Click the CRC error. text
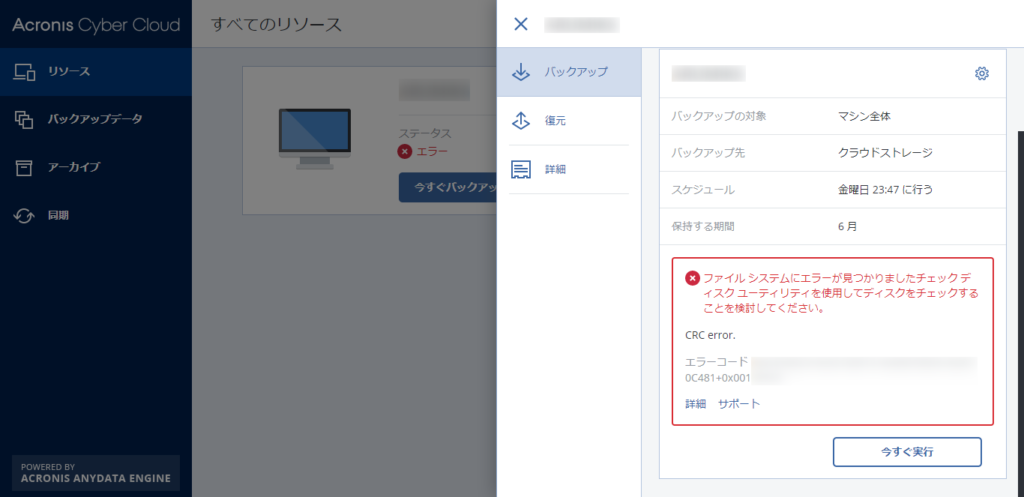The image size is (1024, 497). [710, 336]
